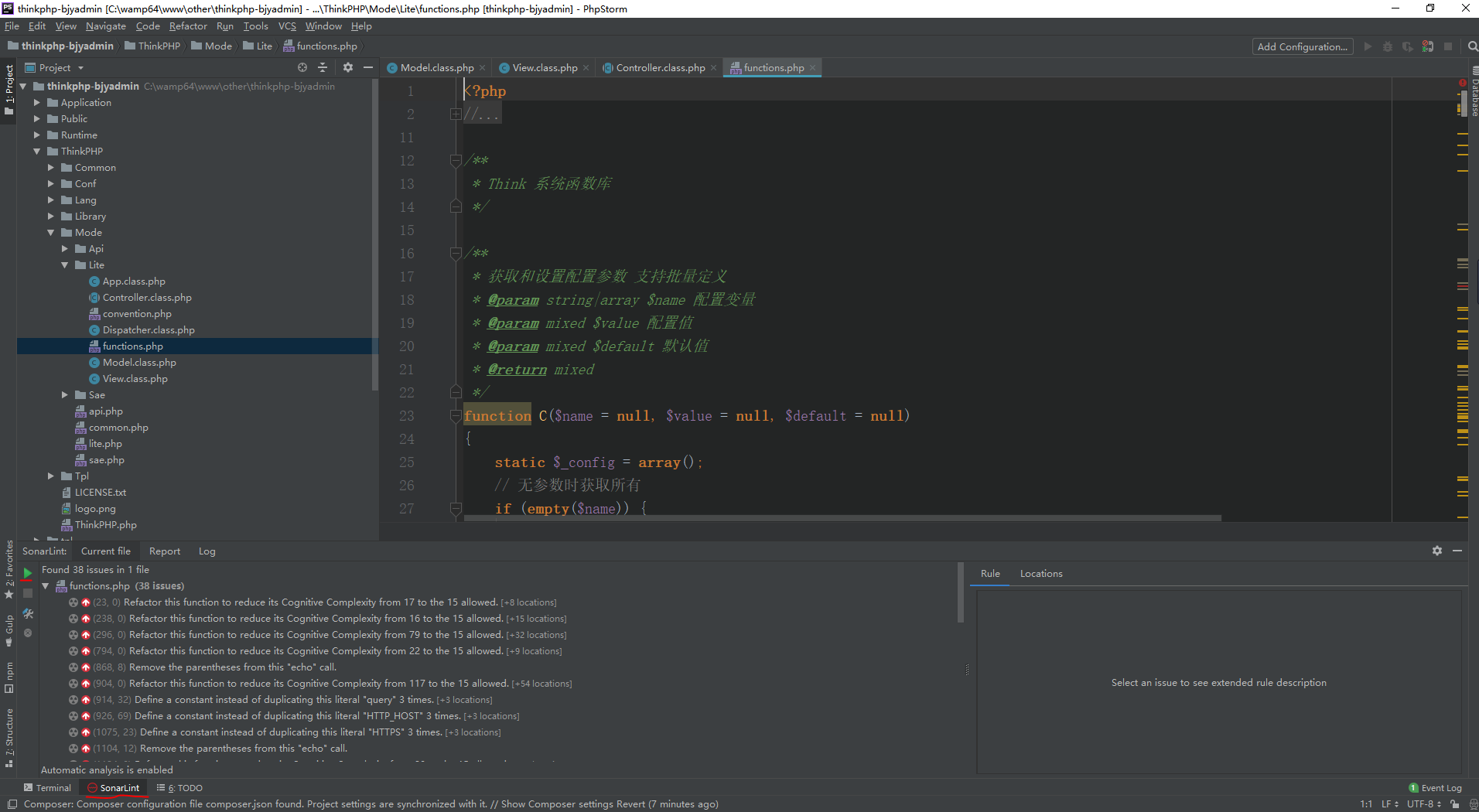This screenshot has width=1479, height=812.
Task: Toggle PHP debug connections listener icon
Action: pos(1427,46)
